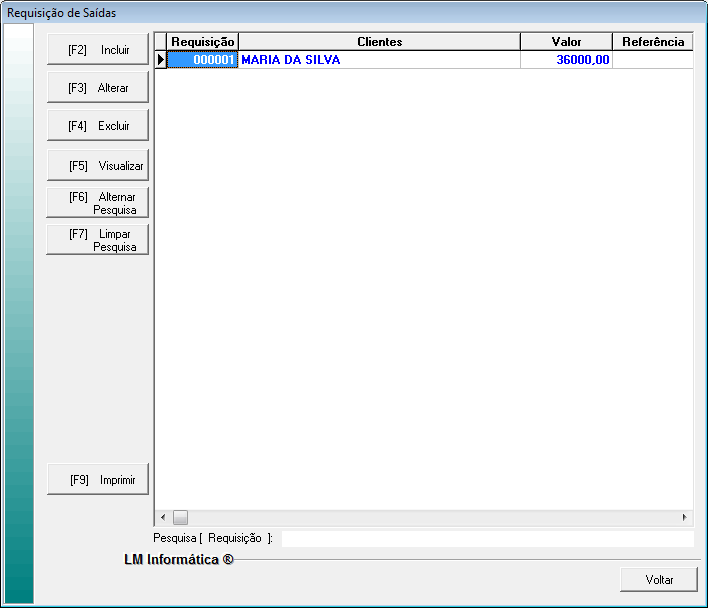Click the empty Referência cell in first row
The height and width of the screenshot is (608, 708).
652,60
